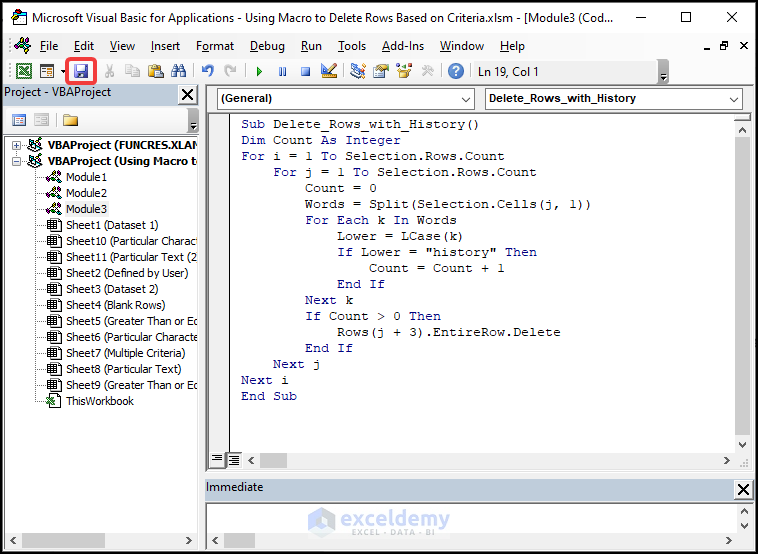Click the Reset stop icon
The width and height of the screenshot is (758, 554).
[305, 72]
